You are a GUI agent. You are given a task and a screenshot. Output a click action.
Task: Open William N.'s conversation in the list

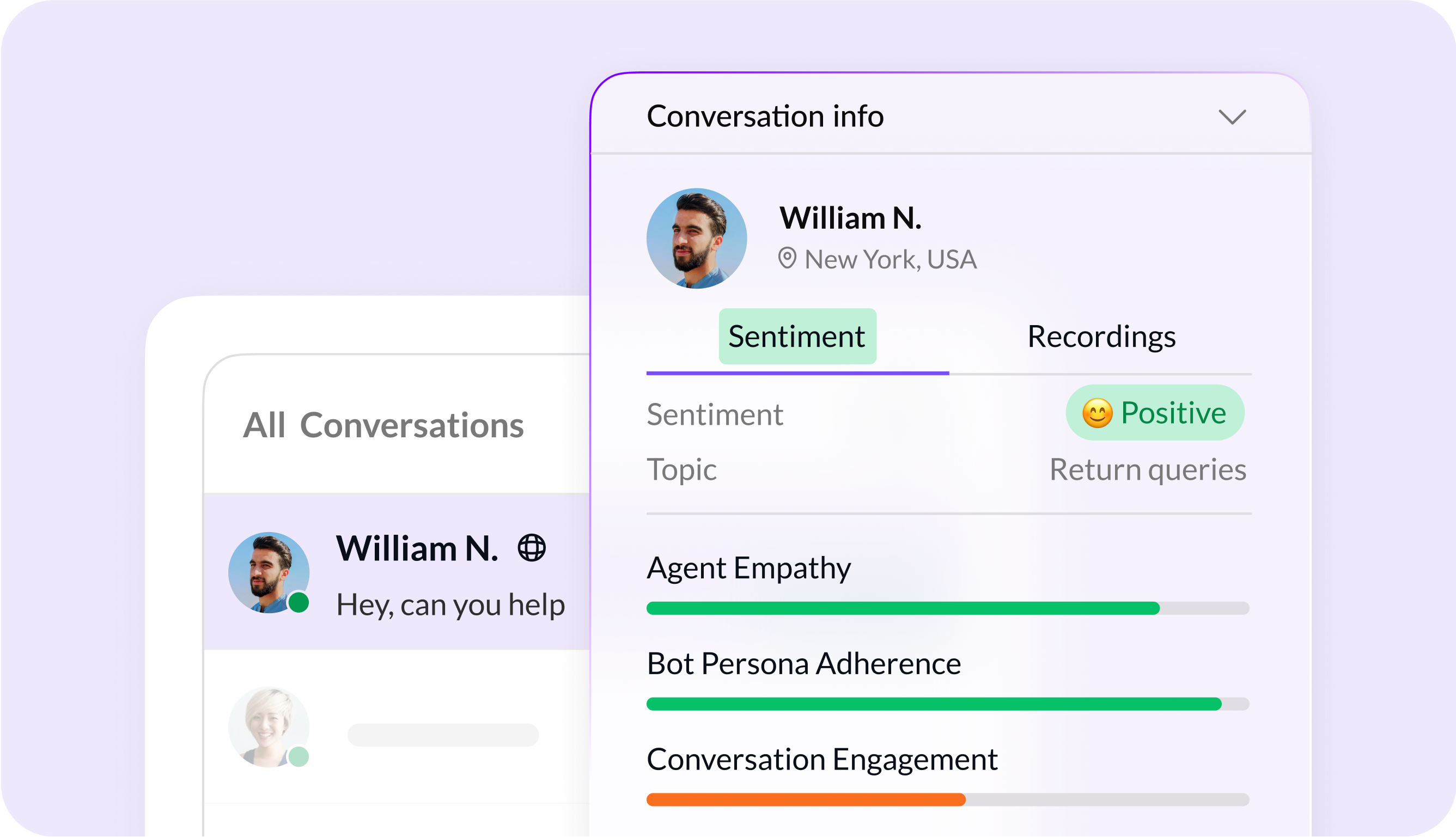(397, 572)
